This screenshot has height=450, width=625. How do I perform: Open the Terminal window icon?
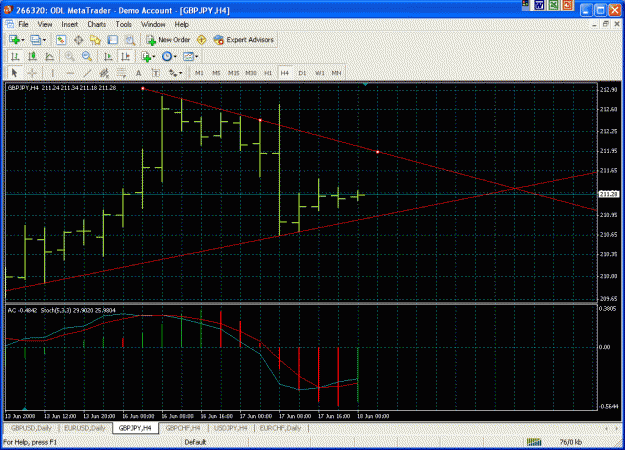[x=112, y=40]
